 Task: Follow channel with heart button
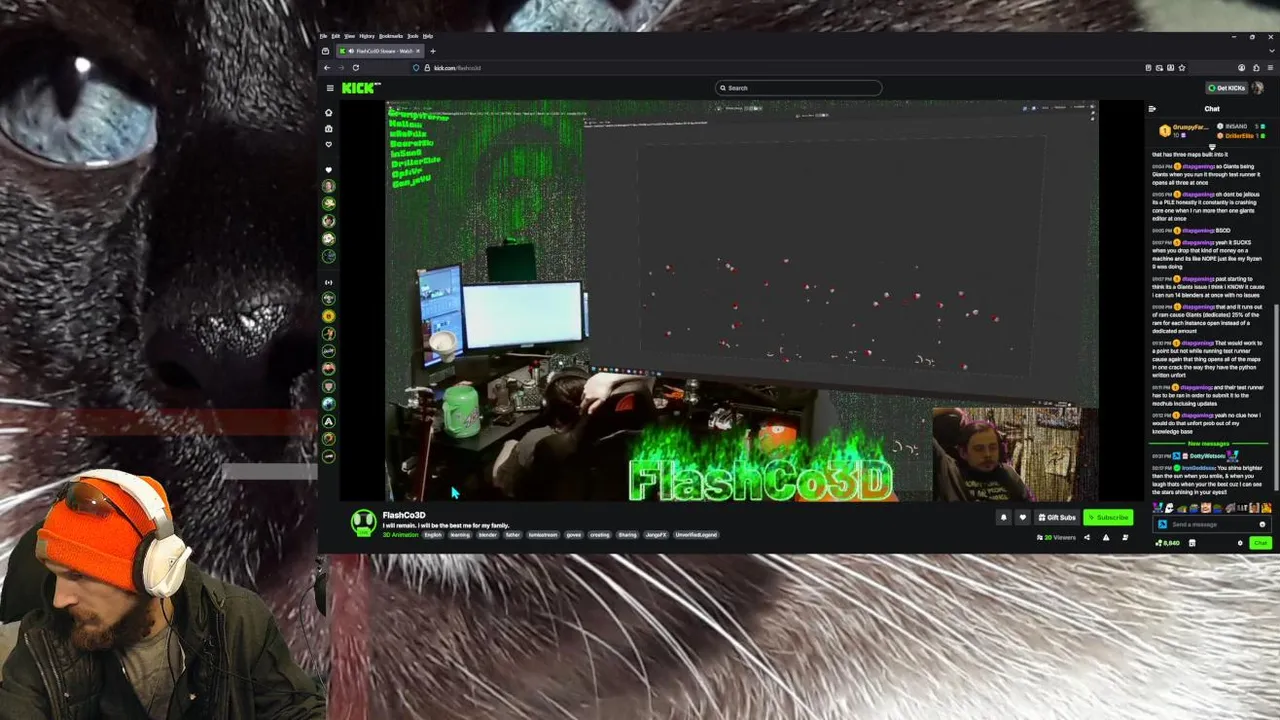click(1022, 517)
